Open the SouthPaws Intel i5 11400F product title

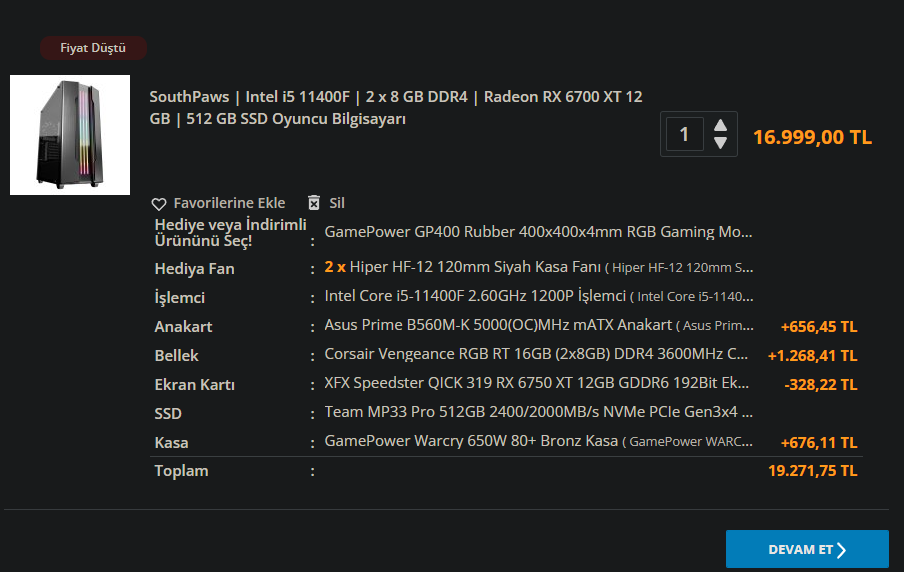point(396,108)
